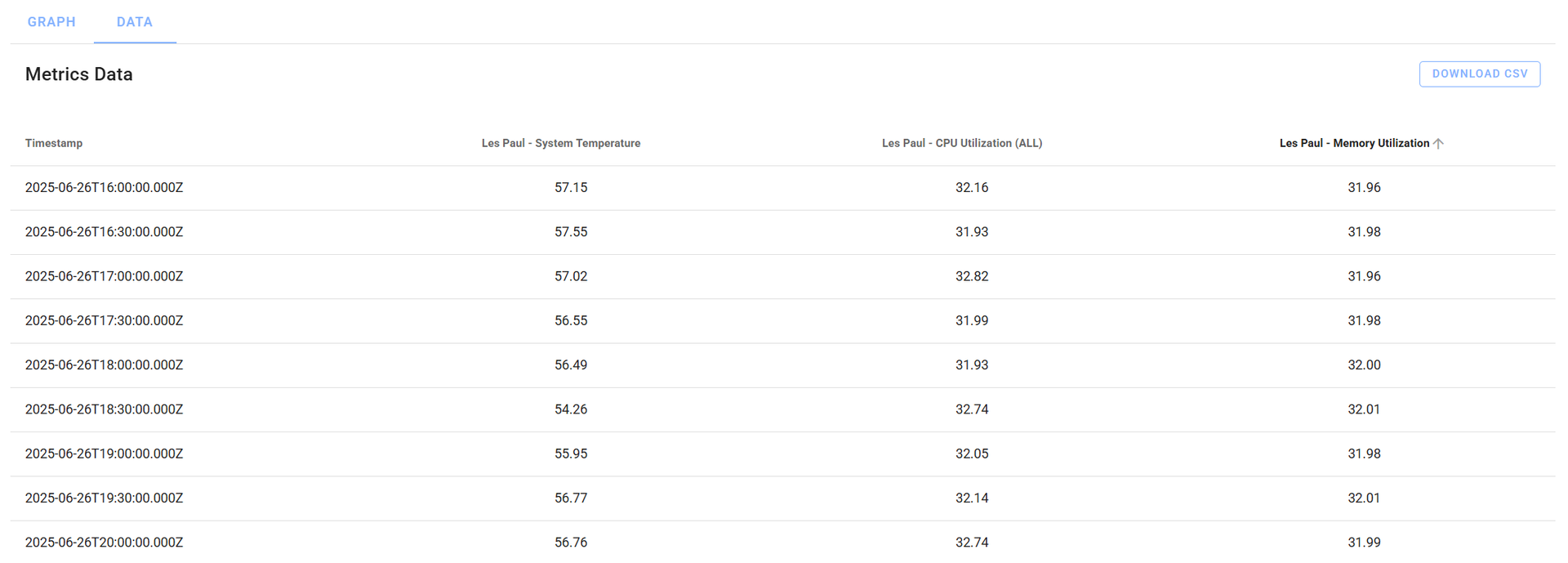This screenshot has height=563, width=1568.
Task: Click the Les Paul Memory Utilization header text
Action: (1353, 143)
